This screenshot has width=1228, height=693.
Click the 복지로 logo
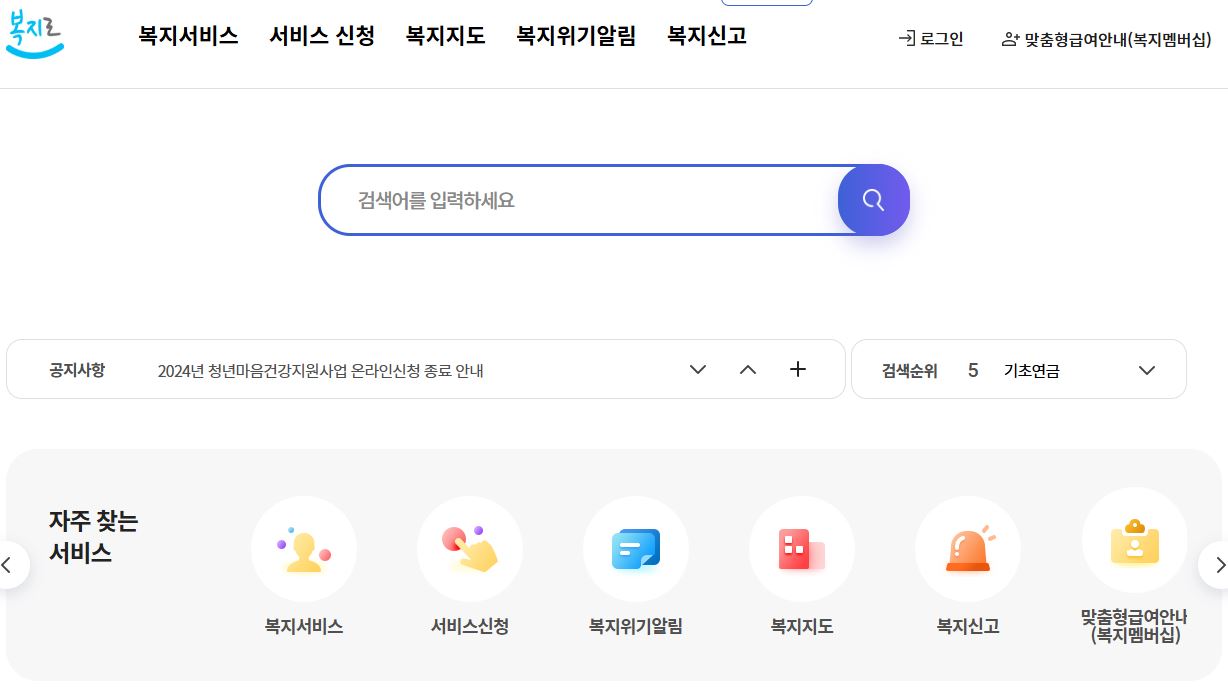point(34,35)
